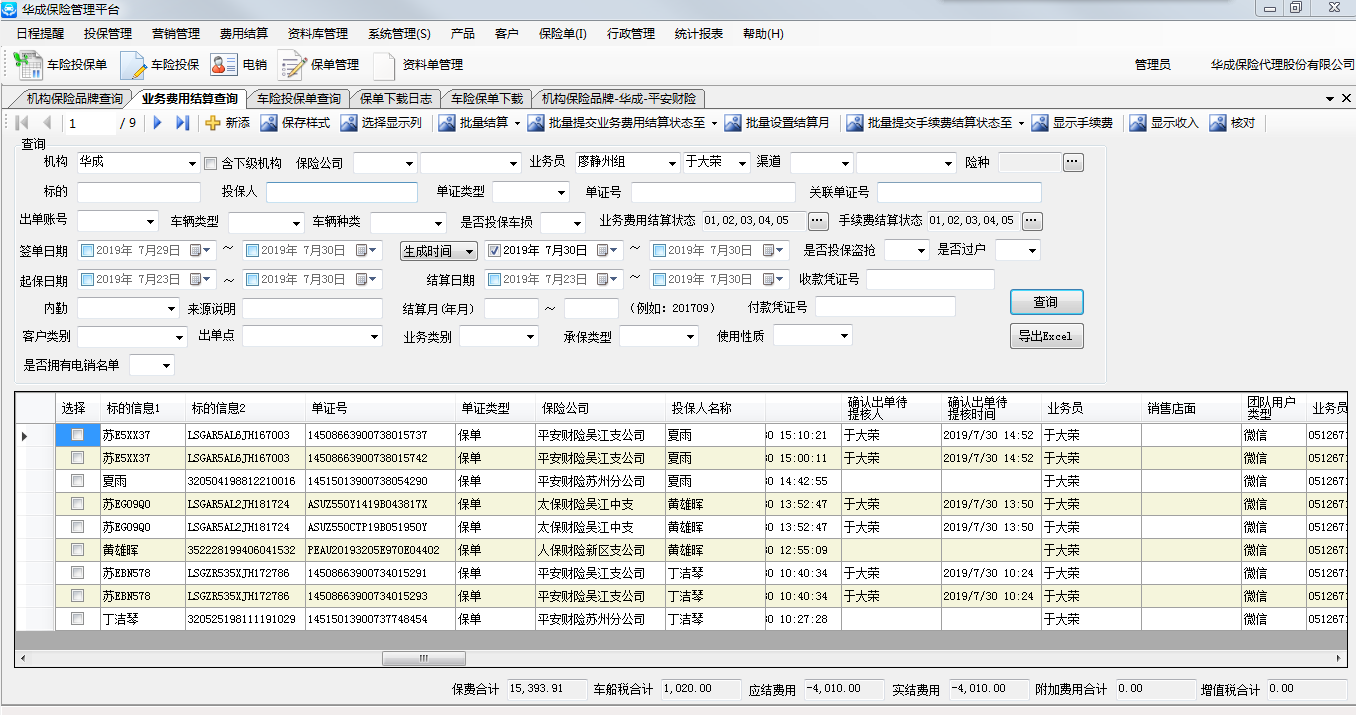
Task: Uncheck the 生成时间 start date checkbox
Action: click(x=494, y=251)
